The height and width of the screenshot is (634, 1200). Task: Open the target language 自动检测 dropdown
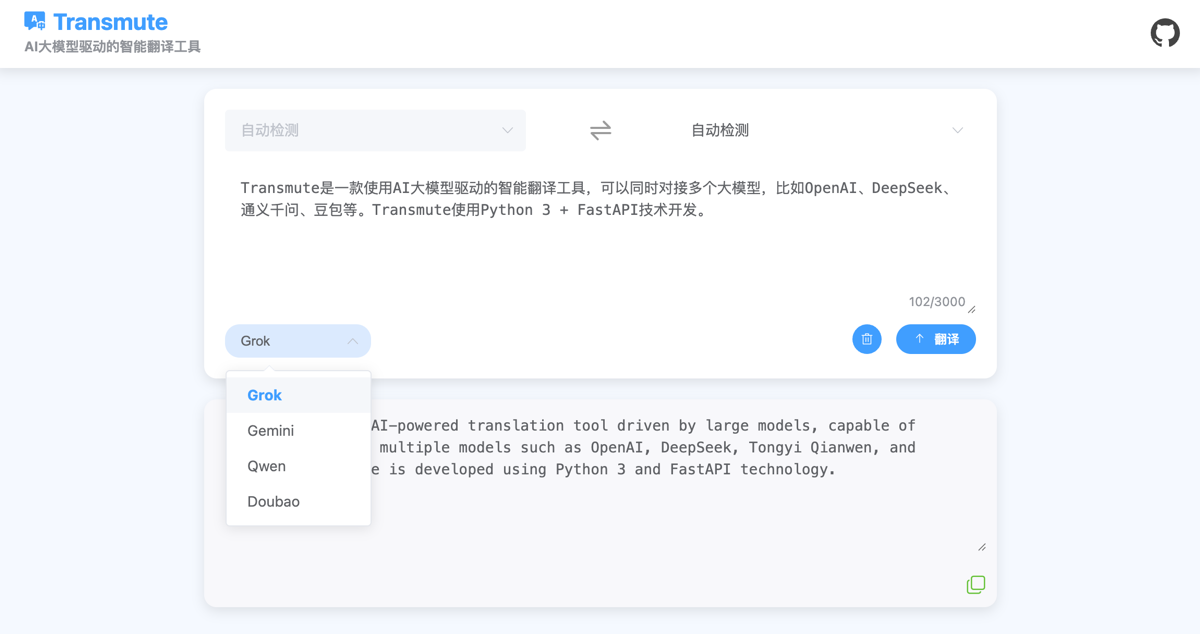pos(825,130)
